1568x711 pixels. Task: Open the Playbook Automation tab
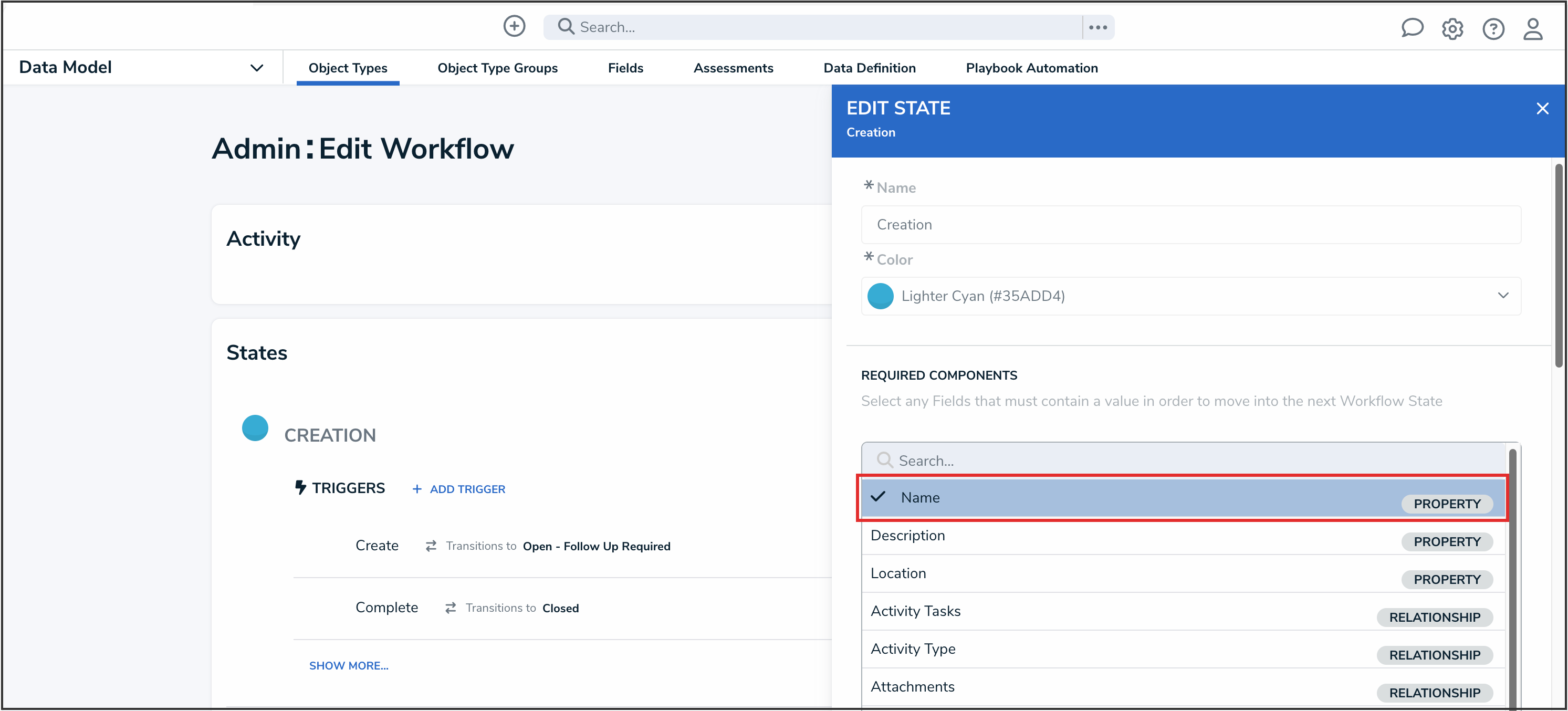[x=1031, y=68]
